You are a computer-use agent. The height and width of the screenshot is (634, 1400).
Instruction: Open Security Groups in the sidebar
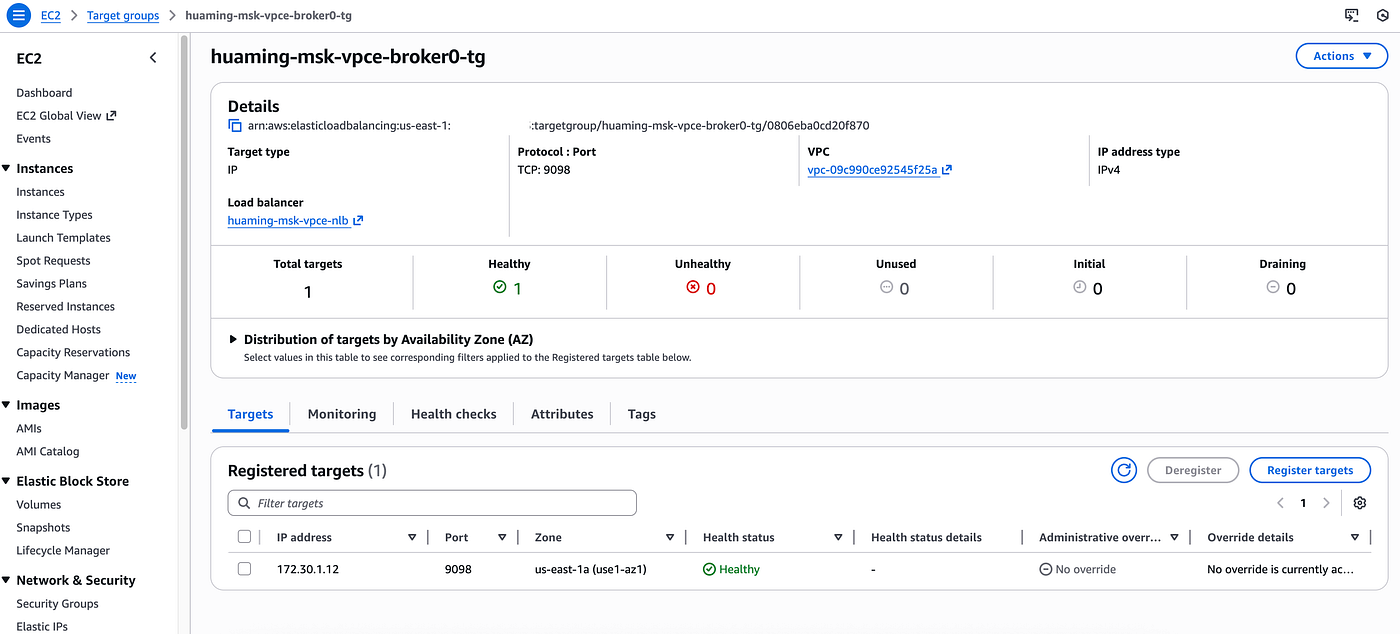57,604
